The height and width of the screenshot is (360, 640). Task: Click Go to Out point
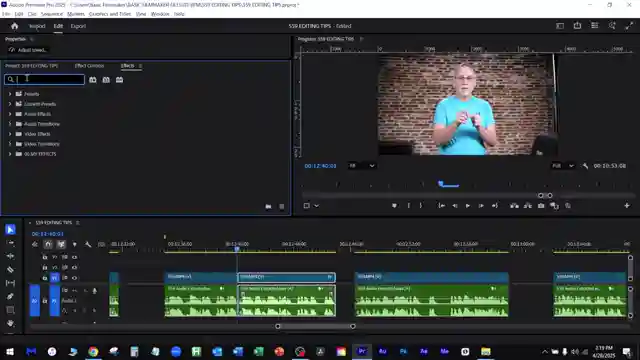pyautogui.click(x=495, y=206)
